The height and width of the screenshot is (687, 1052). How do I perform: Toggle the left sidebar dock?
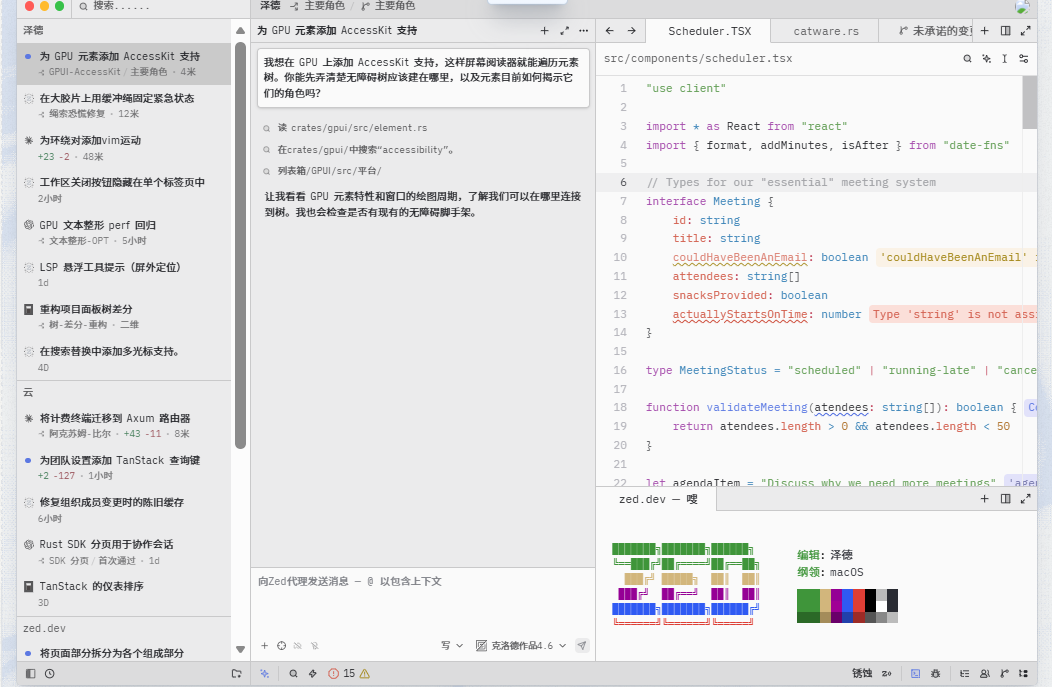point(30,674)
